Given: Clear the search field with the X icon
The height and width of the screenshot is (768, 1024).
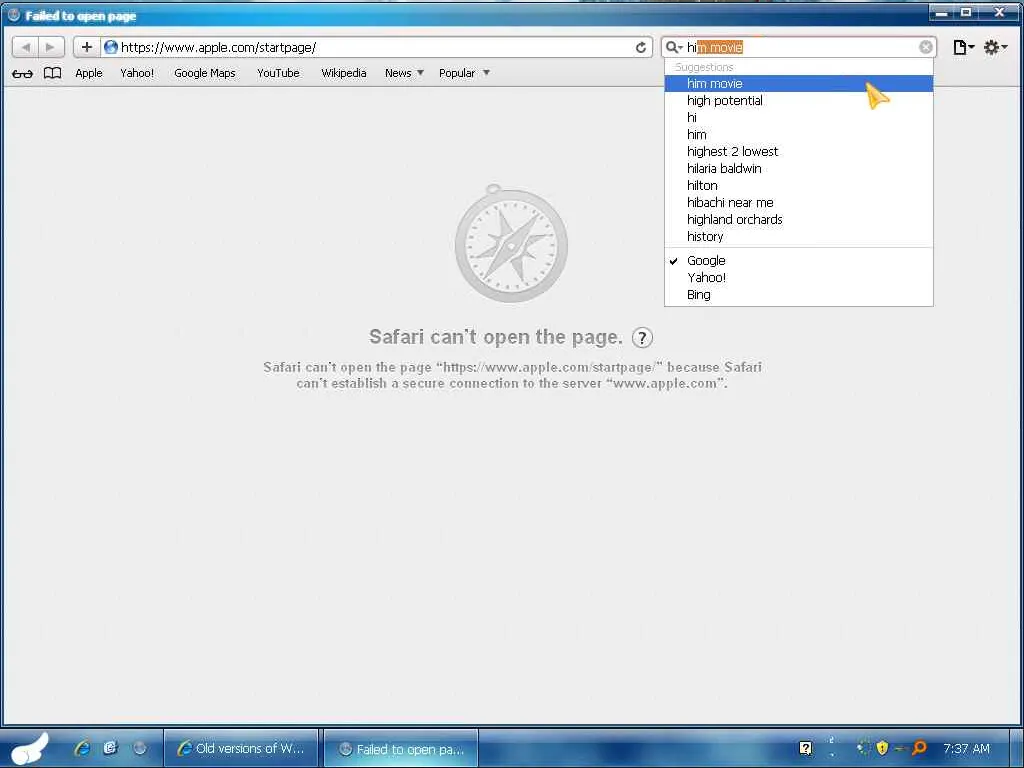Looking at the screenshot, I should click(925, 47).
